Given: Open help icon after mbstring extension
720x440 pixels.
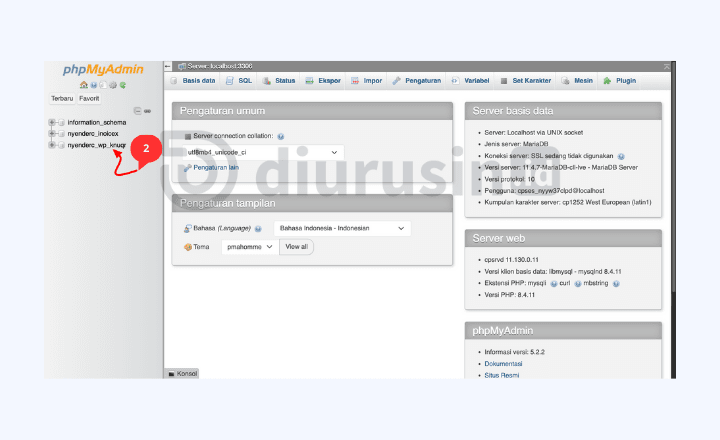Looking at the screenshot, I should click(616, 284).
